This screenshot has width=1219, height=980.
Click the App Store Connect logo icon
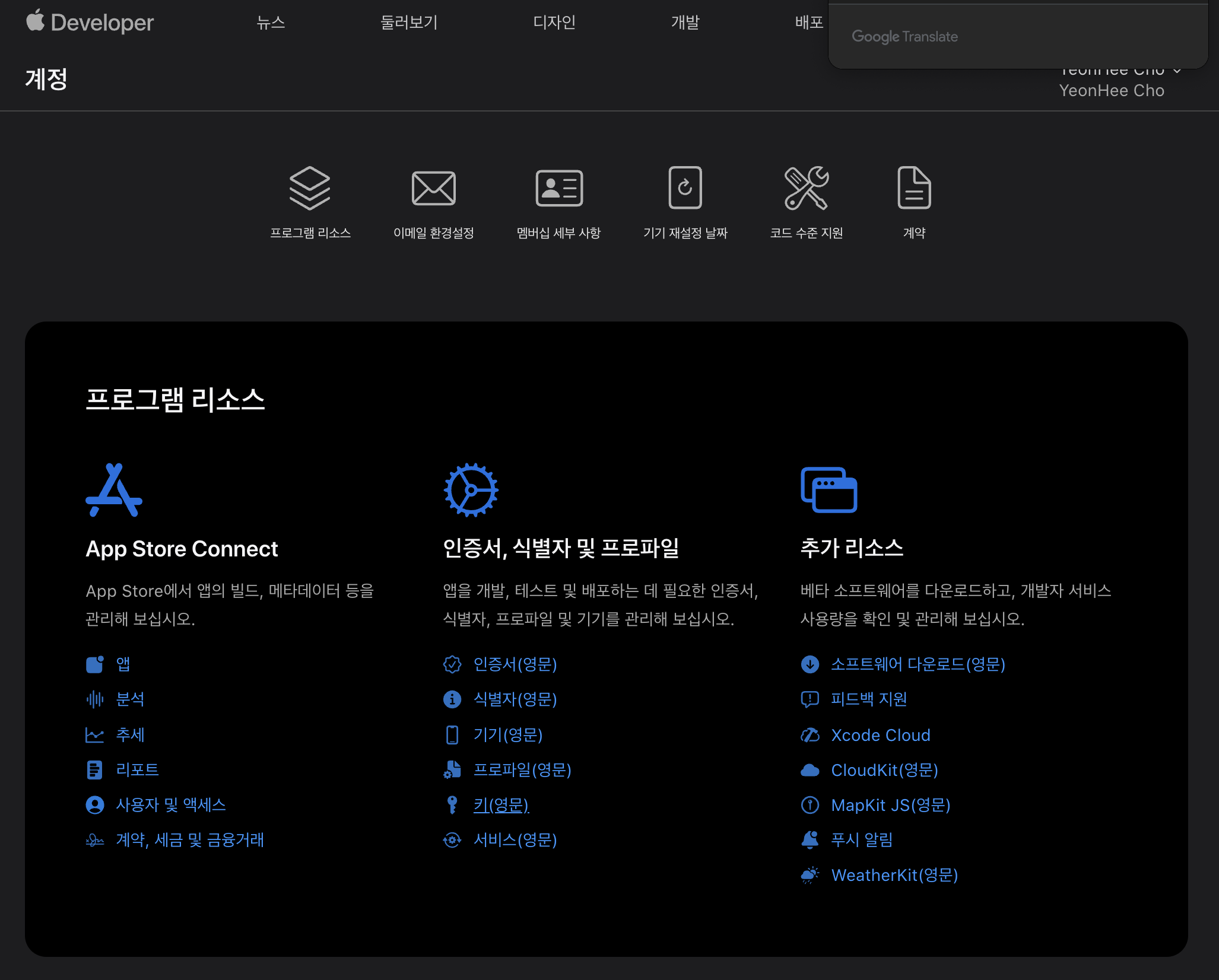coord(114,490)
